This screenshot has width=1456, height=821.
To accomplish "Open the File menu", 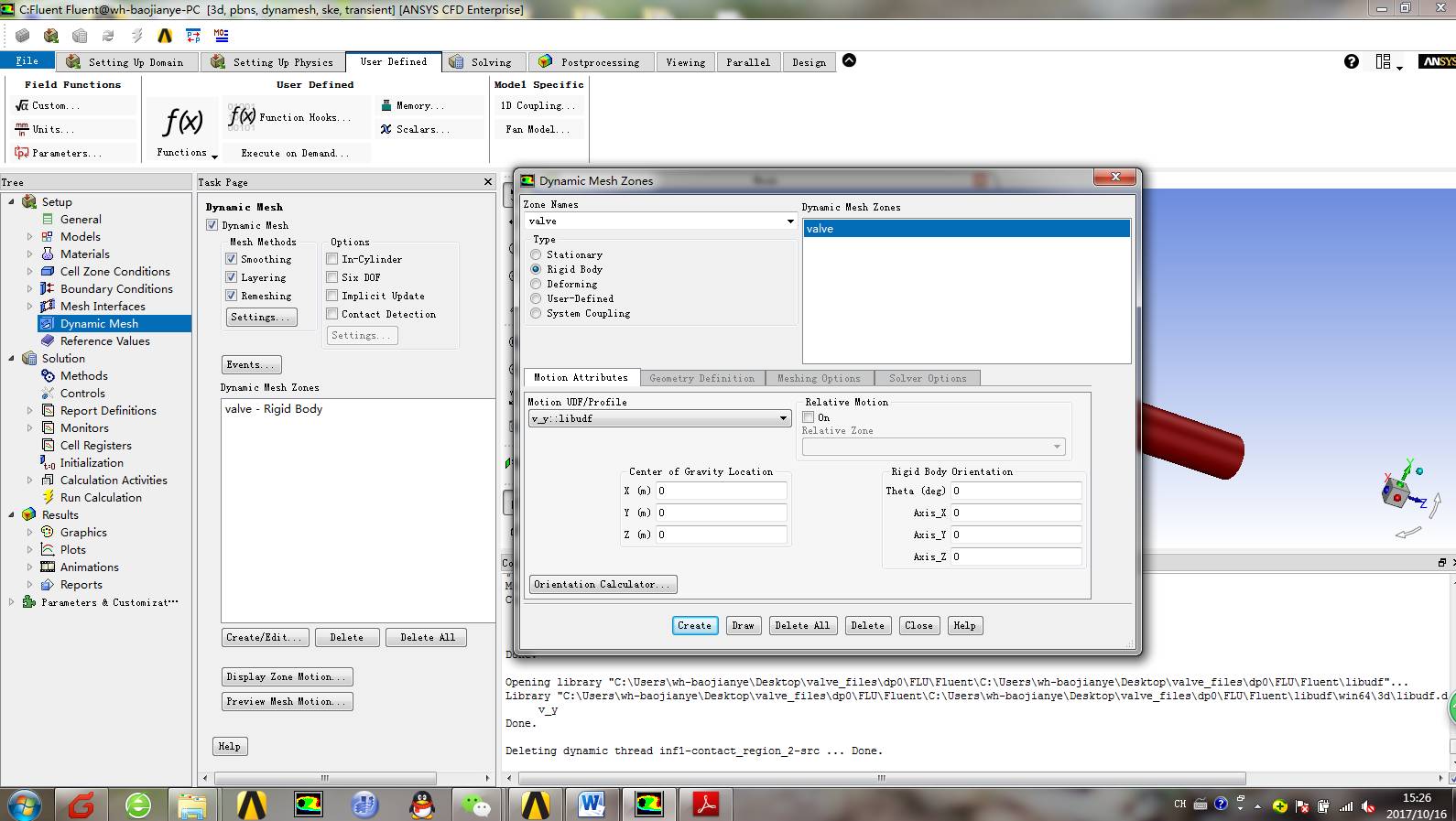I will point(27,60).
